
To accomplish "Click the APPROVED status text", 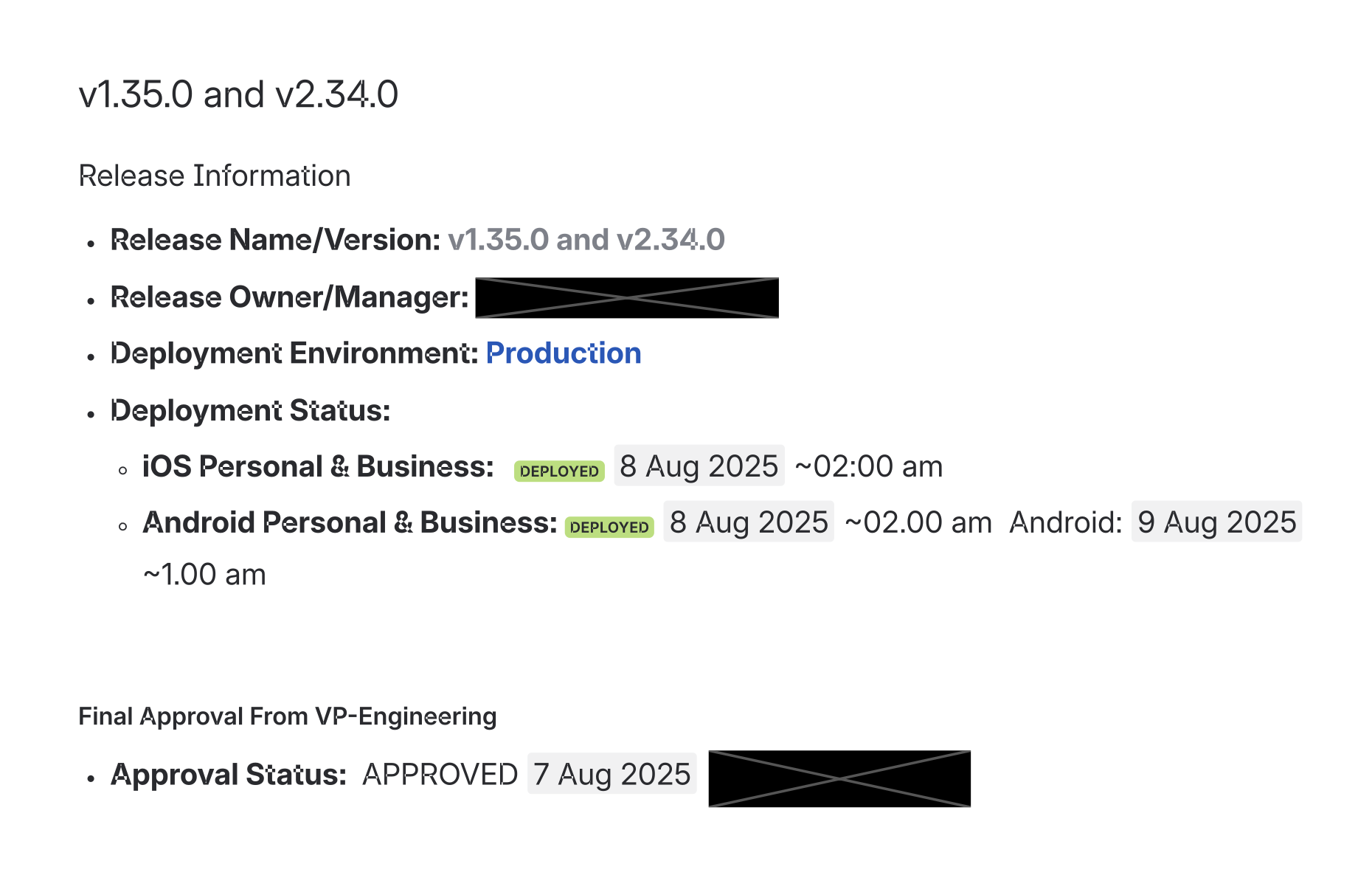I will point(440,774).
